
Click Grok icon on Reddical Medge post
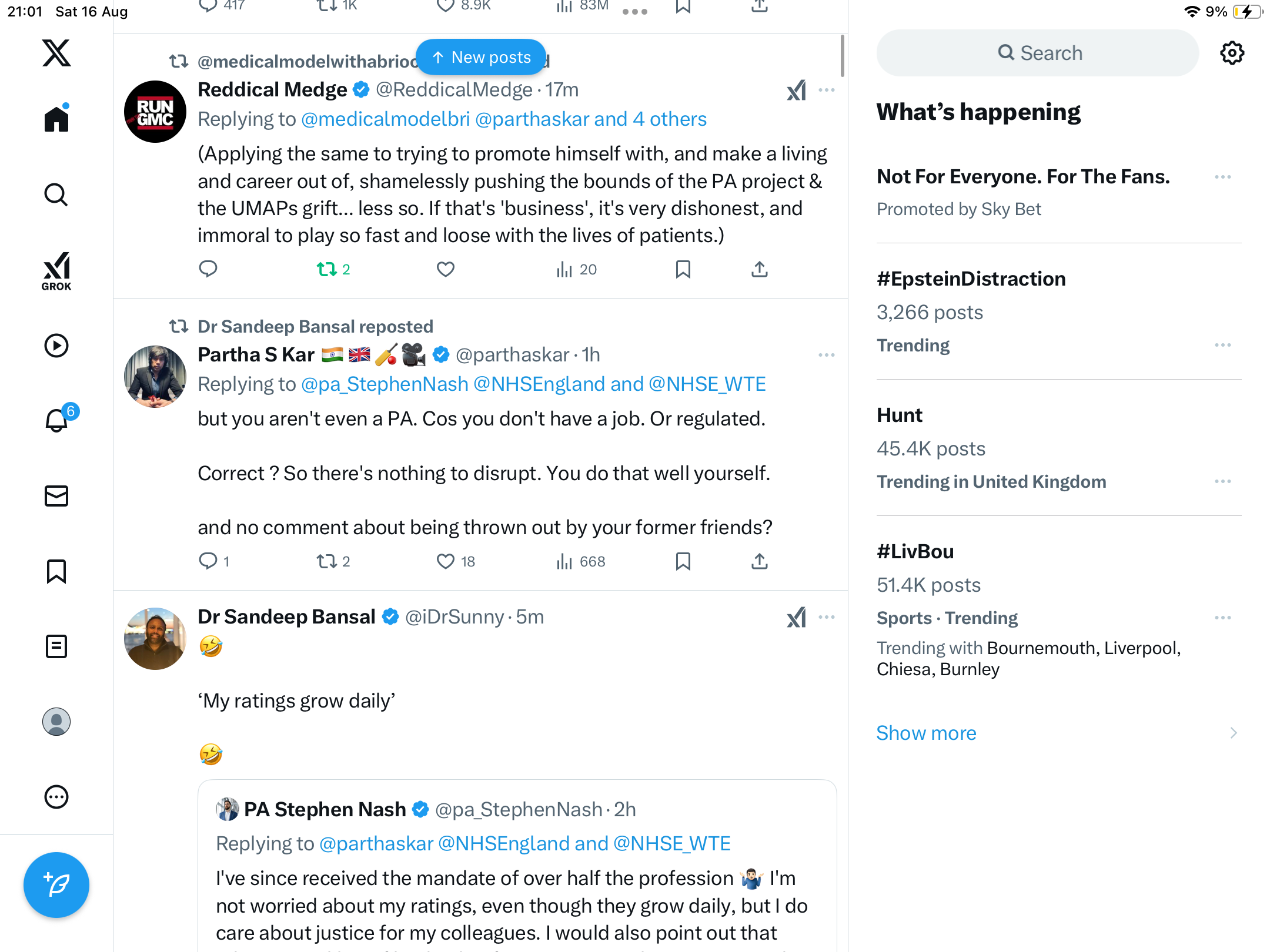(797, 90)
